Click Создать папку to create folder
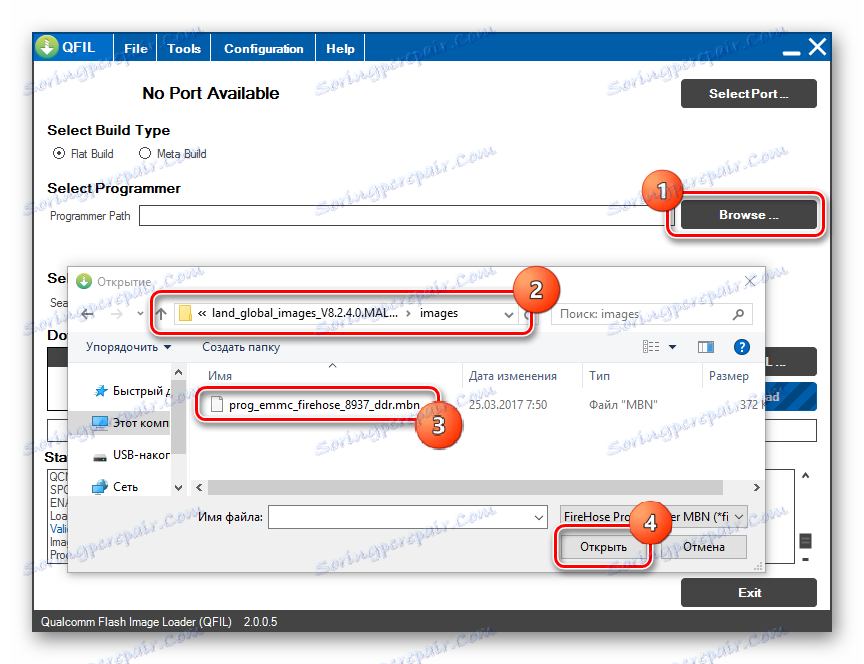The height and width of the screenshot is (664, 864). pos(241,347)
